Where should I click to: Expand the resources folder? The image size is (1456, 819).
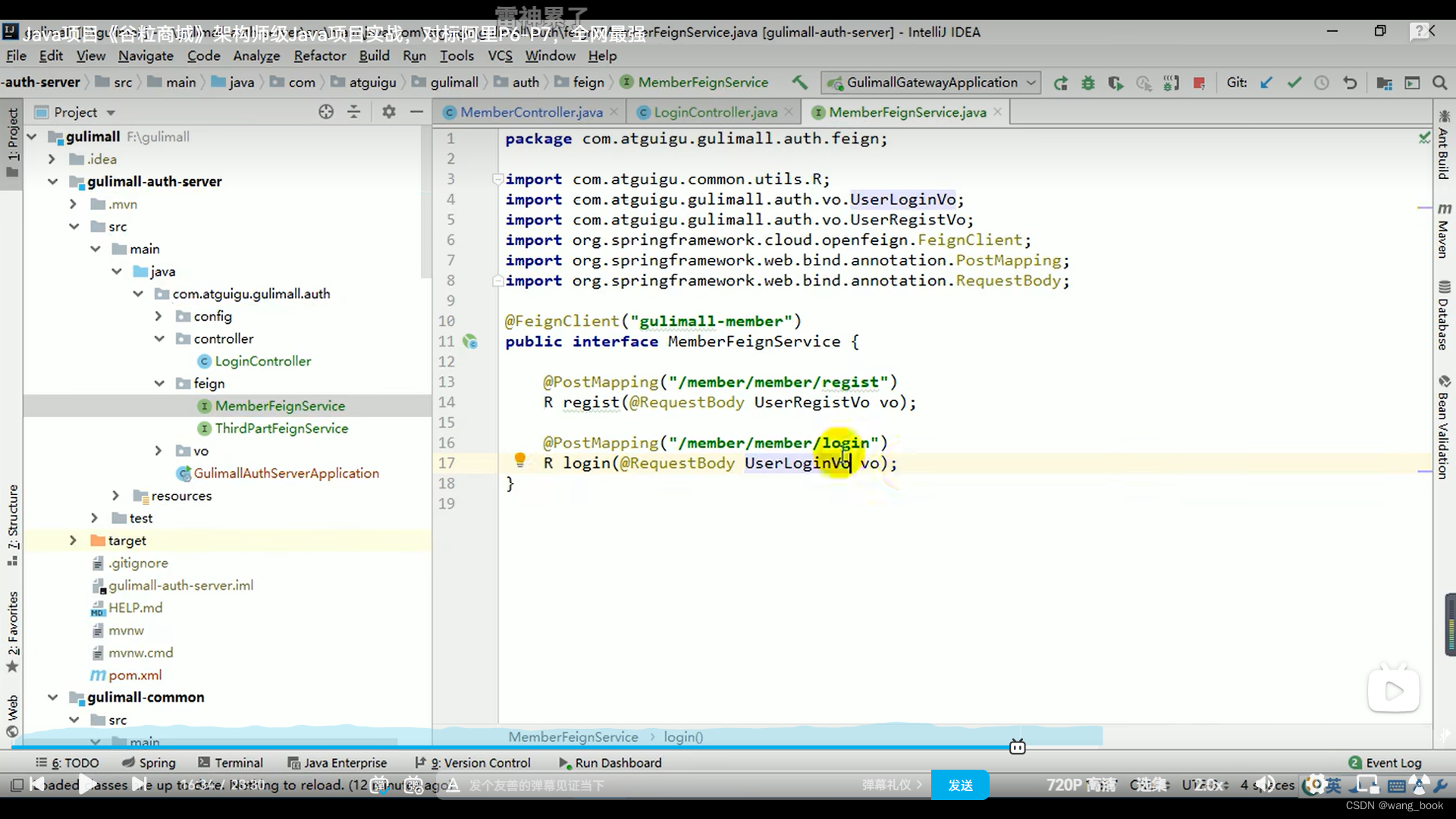pos(115,496)
